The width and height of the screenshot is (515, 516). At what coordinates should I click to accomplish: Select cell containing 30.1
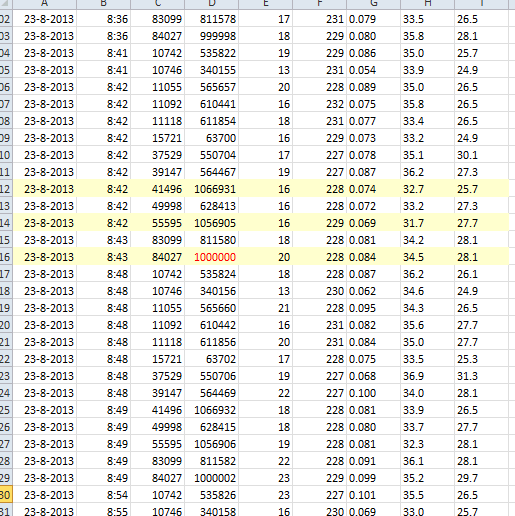point(481,155)
